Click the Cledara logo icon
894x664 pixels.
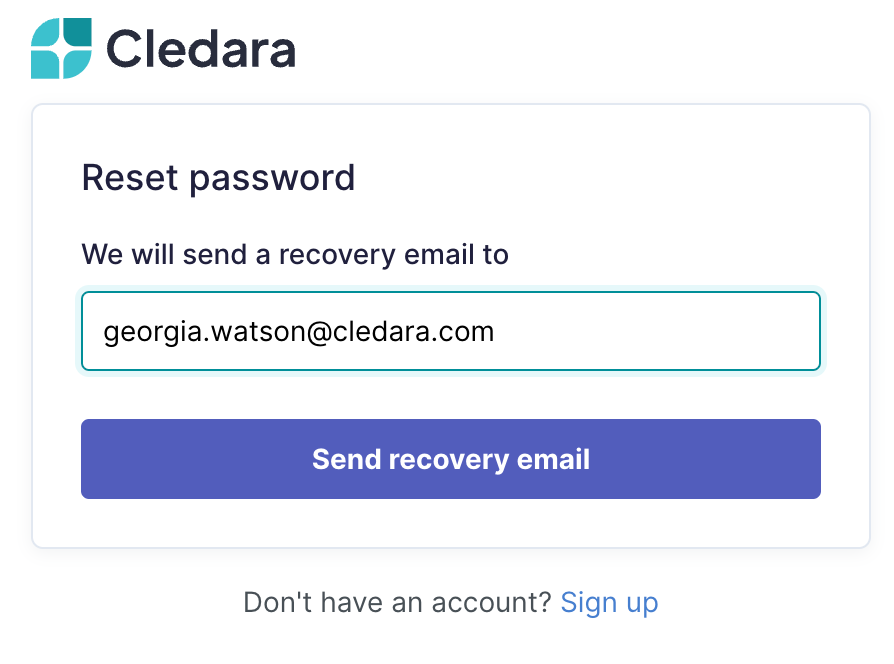point(61,48)
